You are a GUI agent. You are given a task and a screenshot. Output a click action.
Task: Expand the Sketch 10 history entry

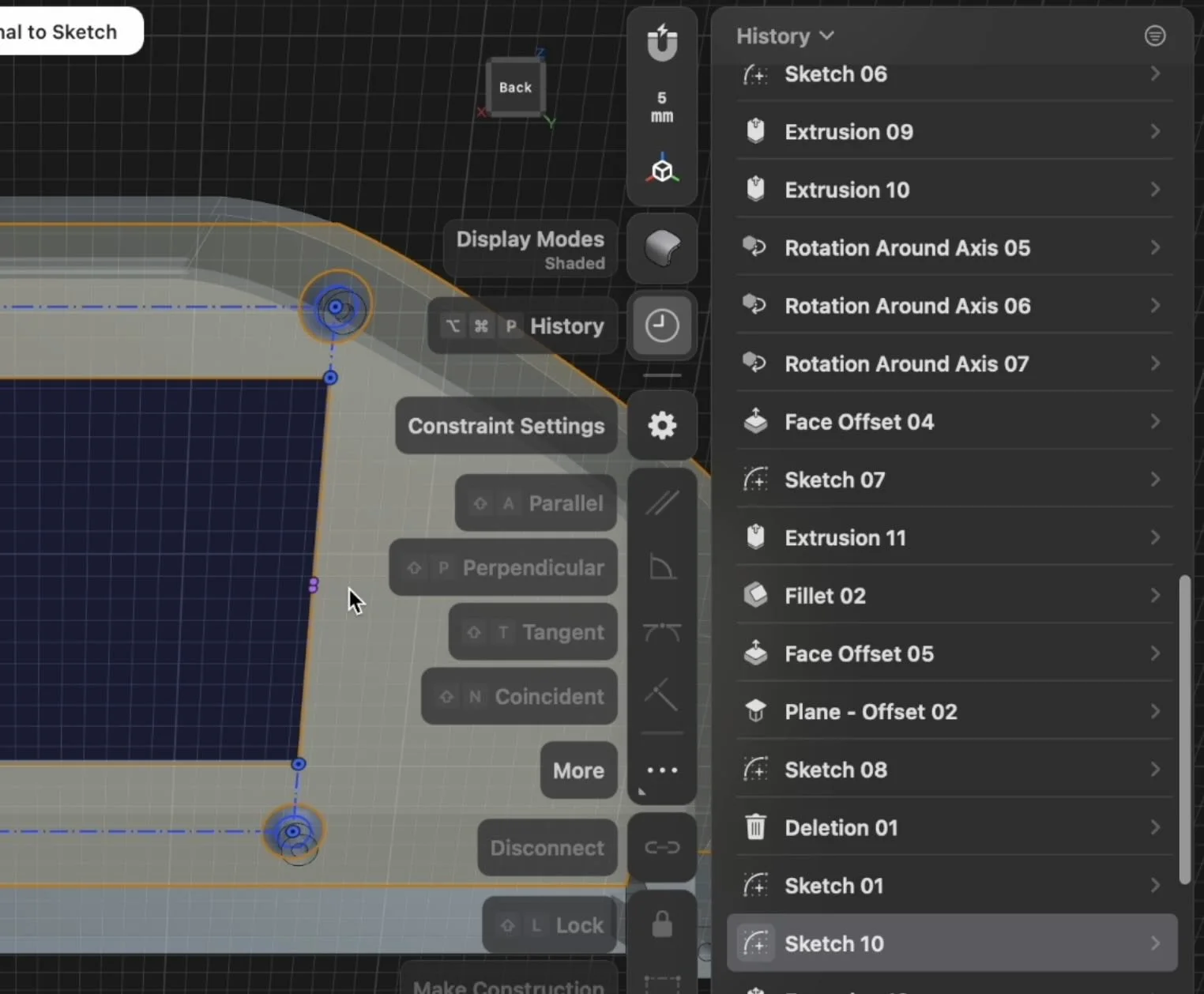tap(1157, 943)
